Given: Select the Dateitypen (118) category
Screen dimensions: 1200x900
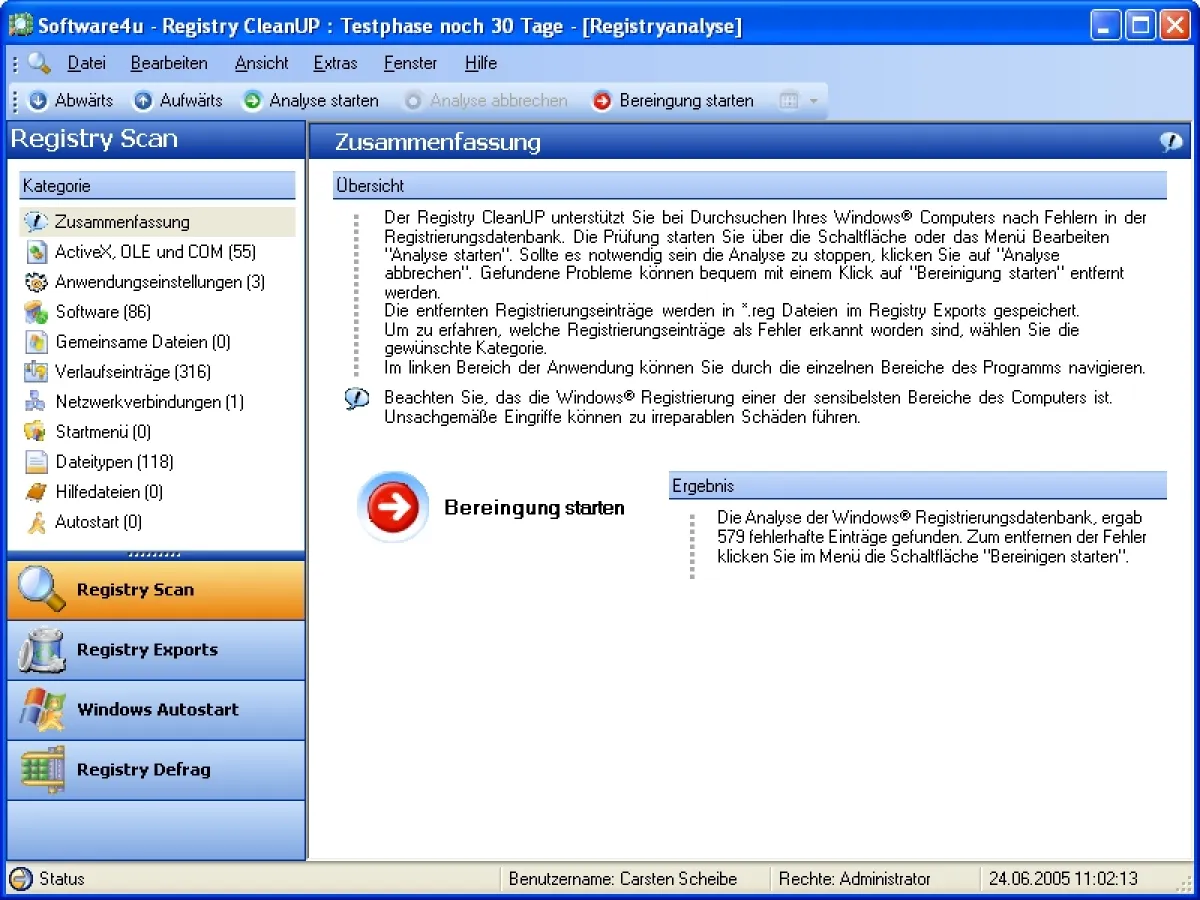Looking at the screenshot, I should [x=114, y=462].
